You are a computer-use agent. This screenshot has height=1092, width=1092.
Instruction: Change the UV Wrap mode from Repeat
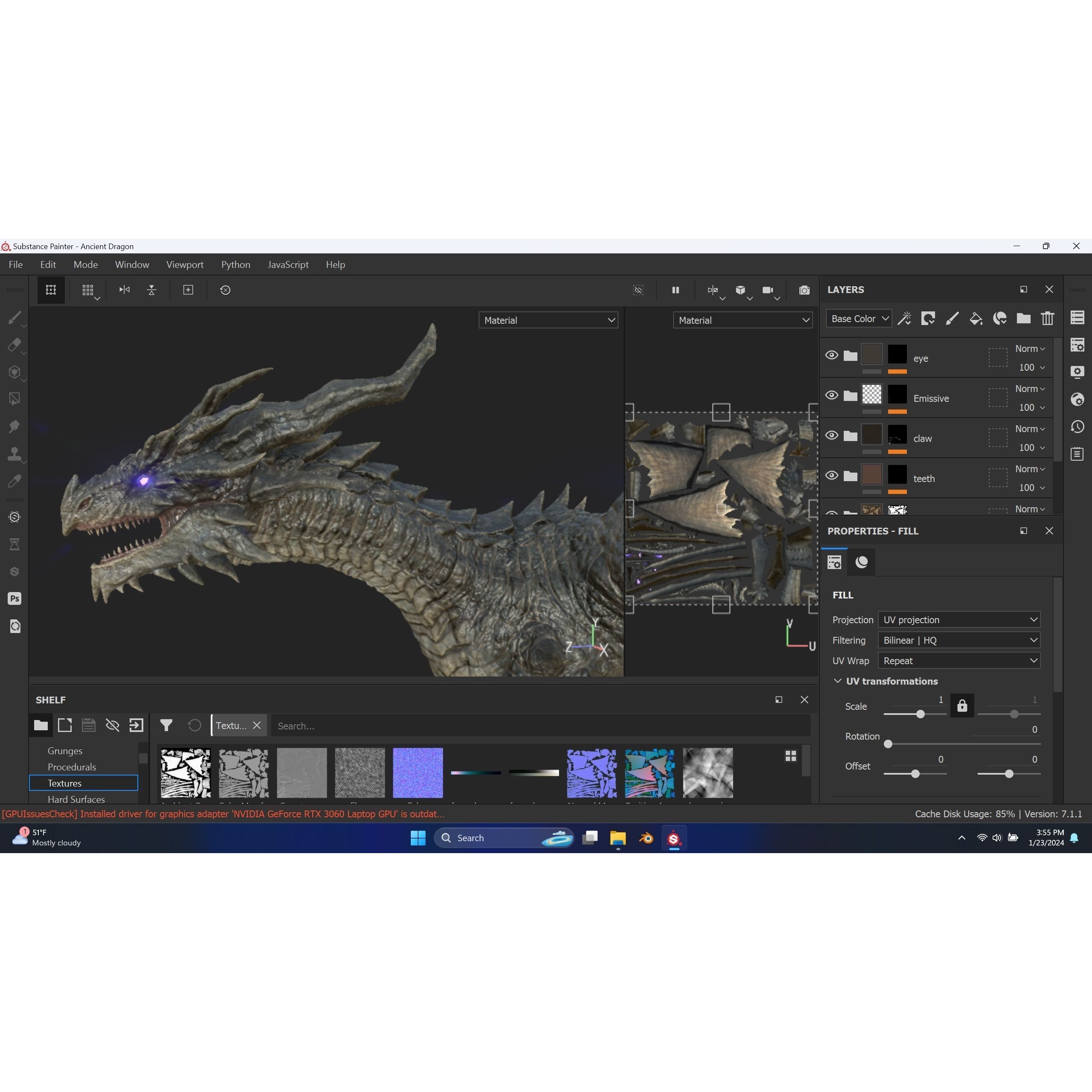958,660
